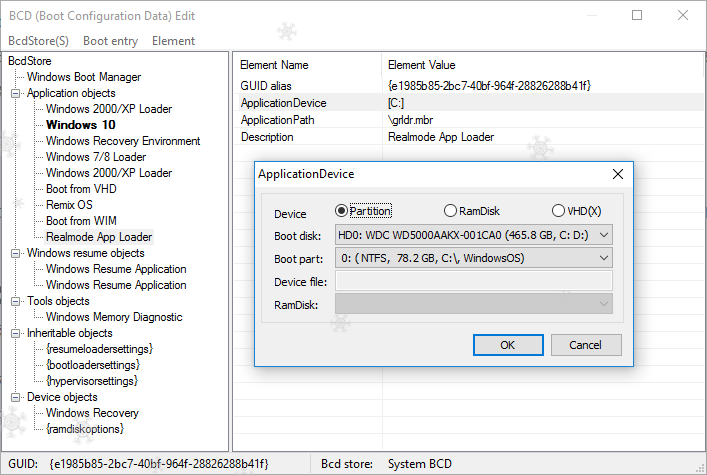Collapse the Inheritable objects node
Screen dimensions: 707x475
pos(15,333)
